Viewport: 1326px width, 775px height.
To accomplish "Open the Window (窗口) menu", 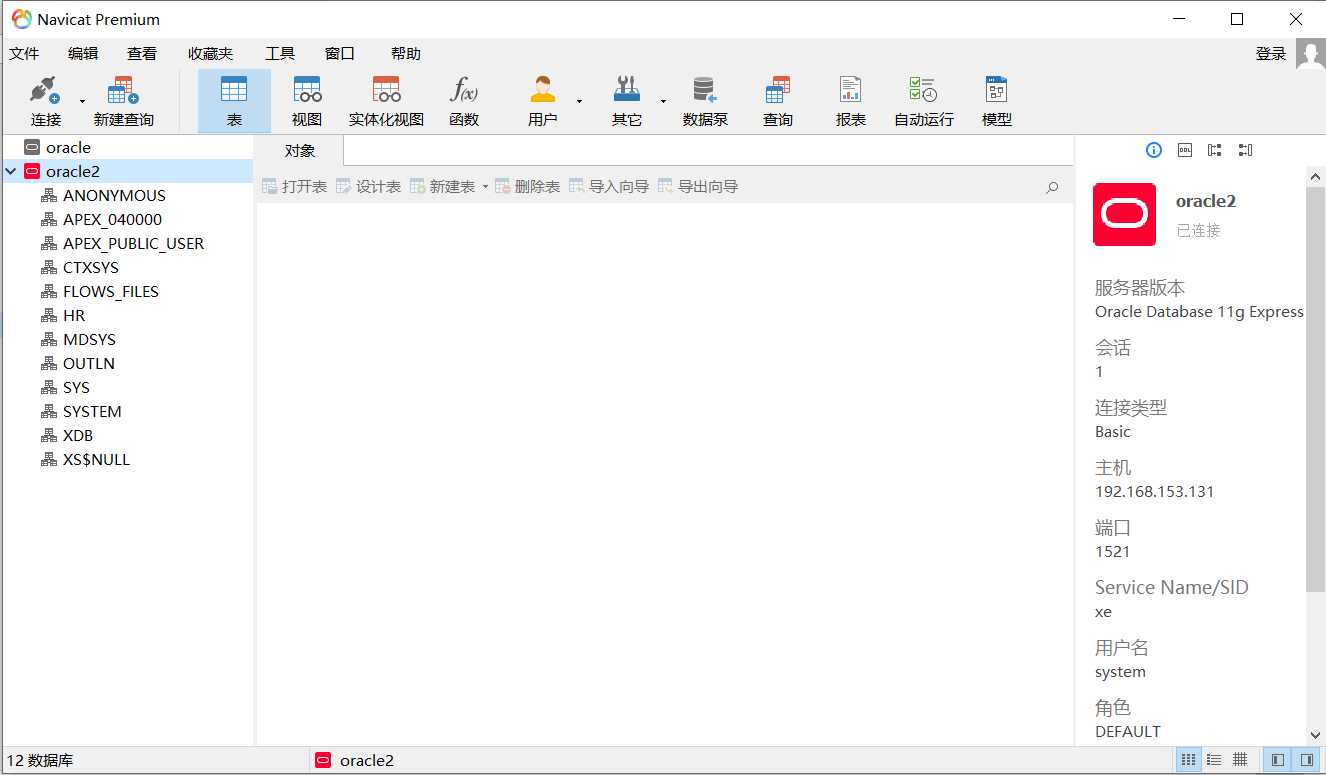I will (340, 54).
